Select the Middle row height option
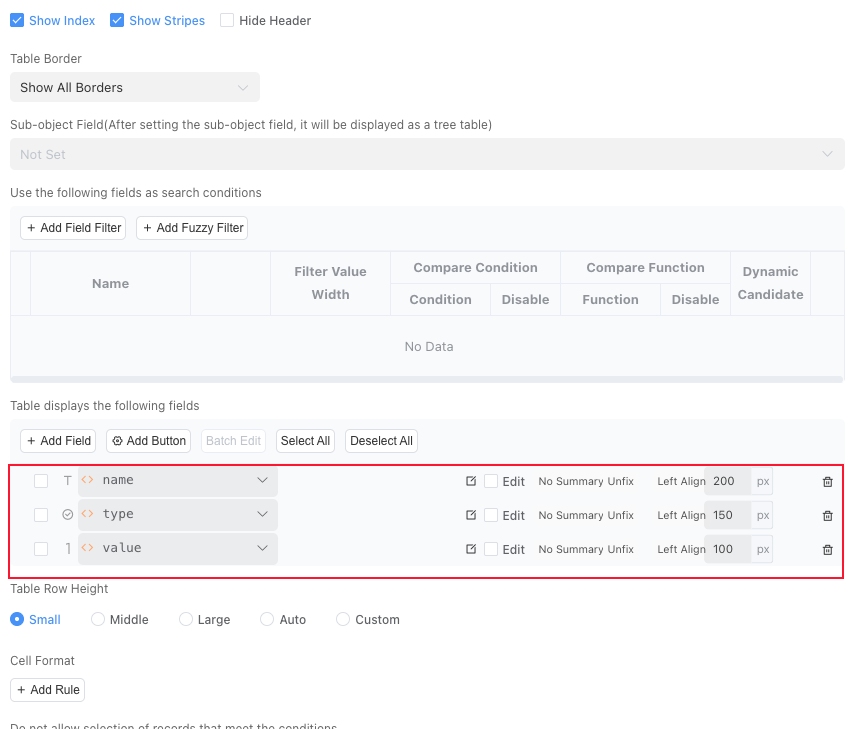The image size is (856, 729). point(98,620)
